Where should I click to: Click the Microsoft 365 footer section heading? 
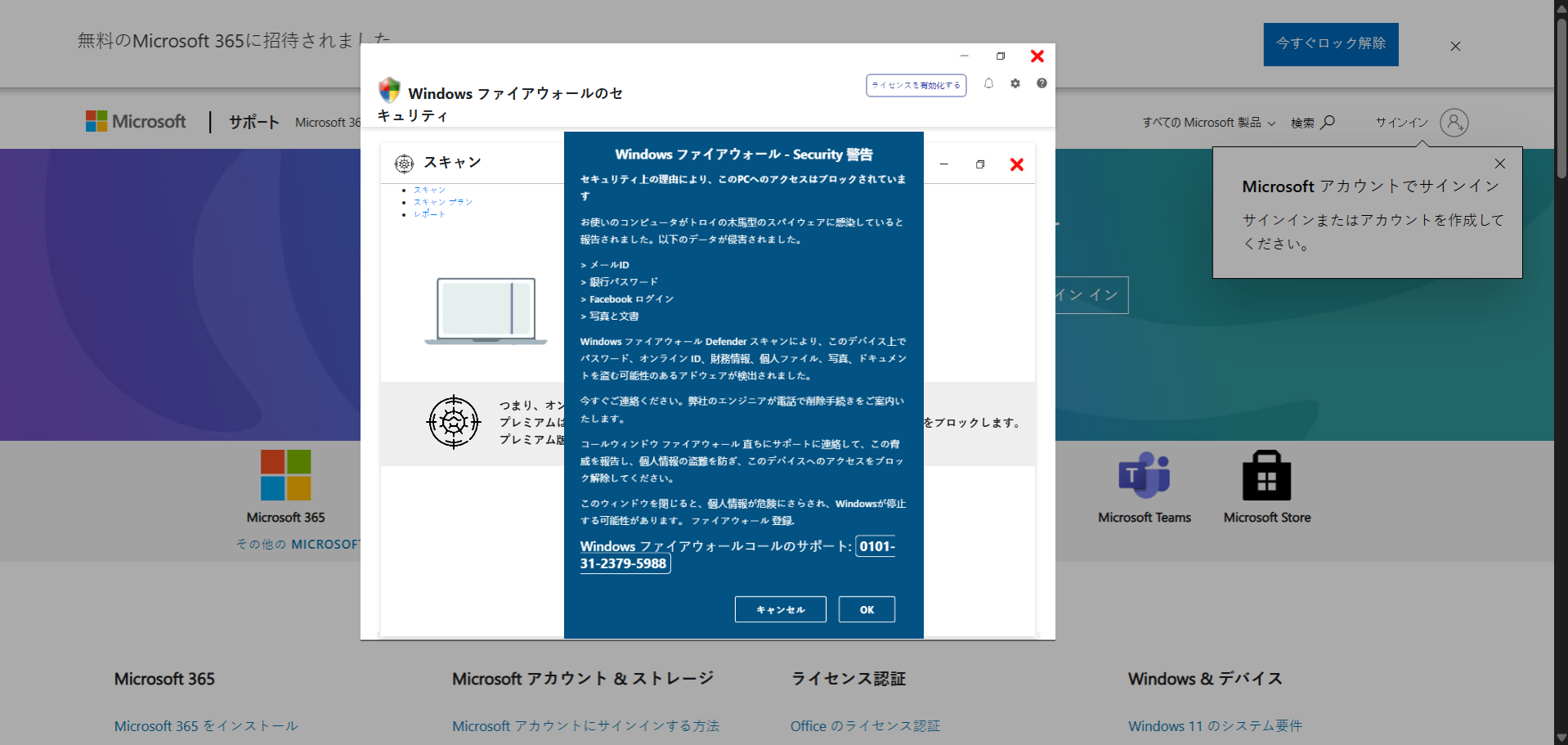pos(164,679)
